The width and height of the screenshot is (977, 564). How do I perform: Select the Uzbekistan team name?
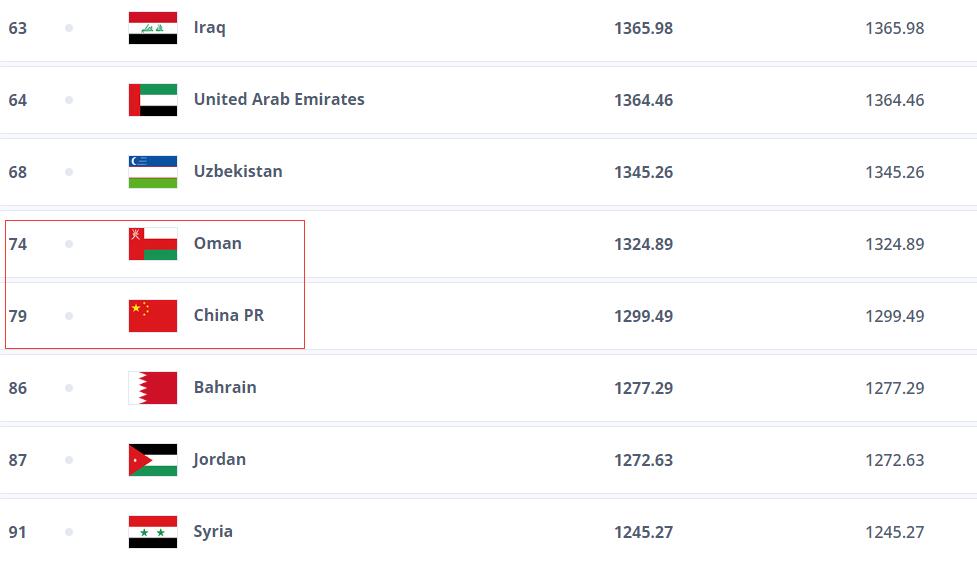[x=238, y=171]
